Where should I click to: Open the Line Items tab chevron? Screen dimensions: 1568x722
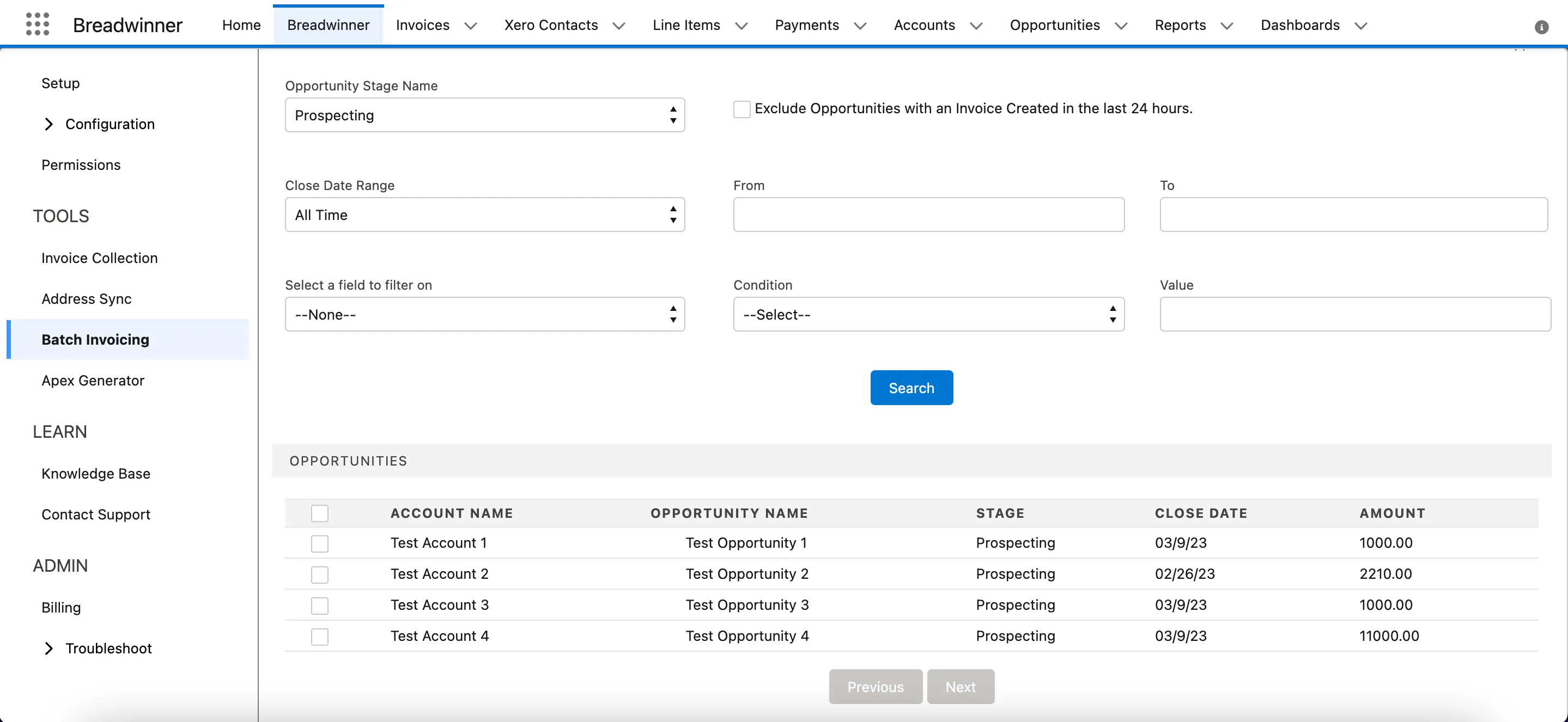click(x=742, y=26)
